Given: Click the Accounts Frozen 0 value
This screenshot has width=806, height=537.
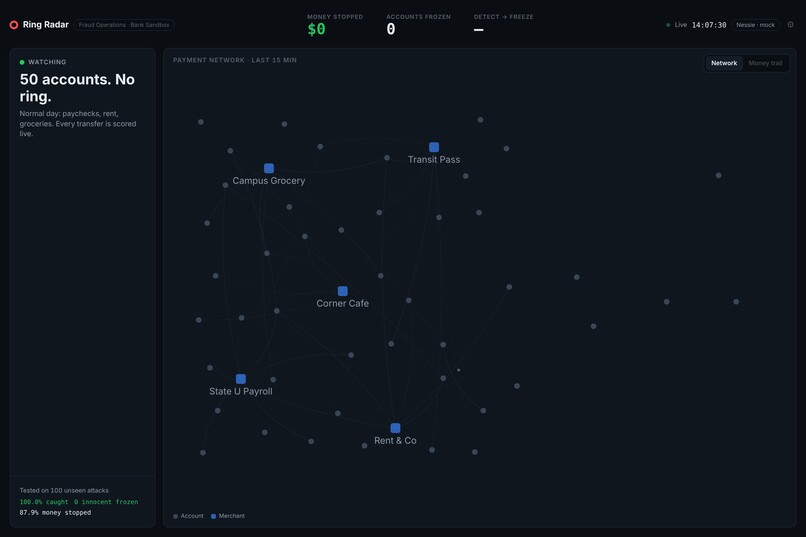Looking at the screenshot, I should pos(391,29).
